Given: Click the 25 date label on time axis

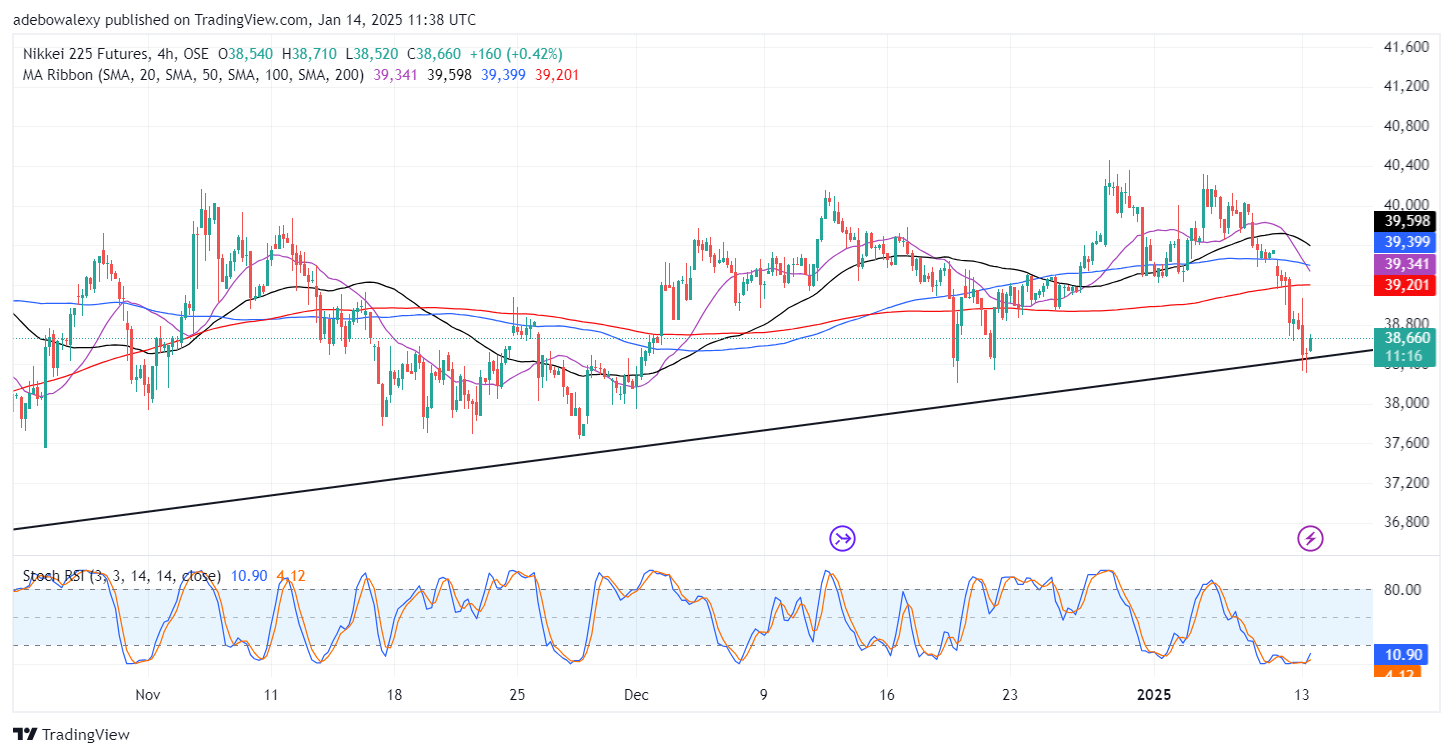Looking at the screenshot, I should point(516,694).
